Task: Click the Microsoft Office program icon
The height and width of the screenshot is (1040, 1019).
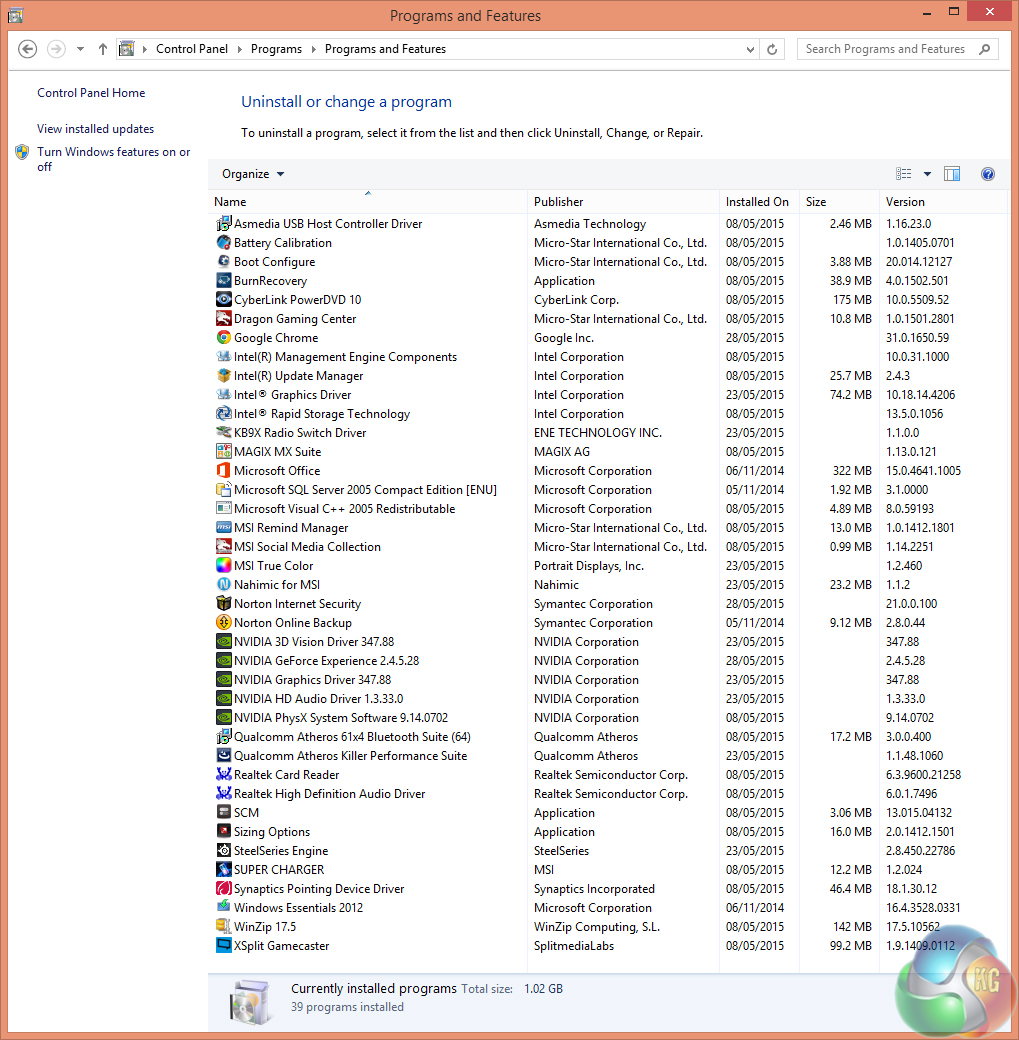Action: pos(224,471)
